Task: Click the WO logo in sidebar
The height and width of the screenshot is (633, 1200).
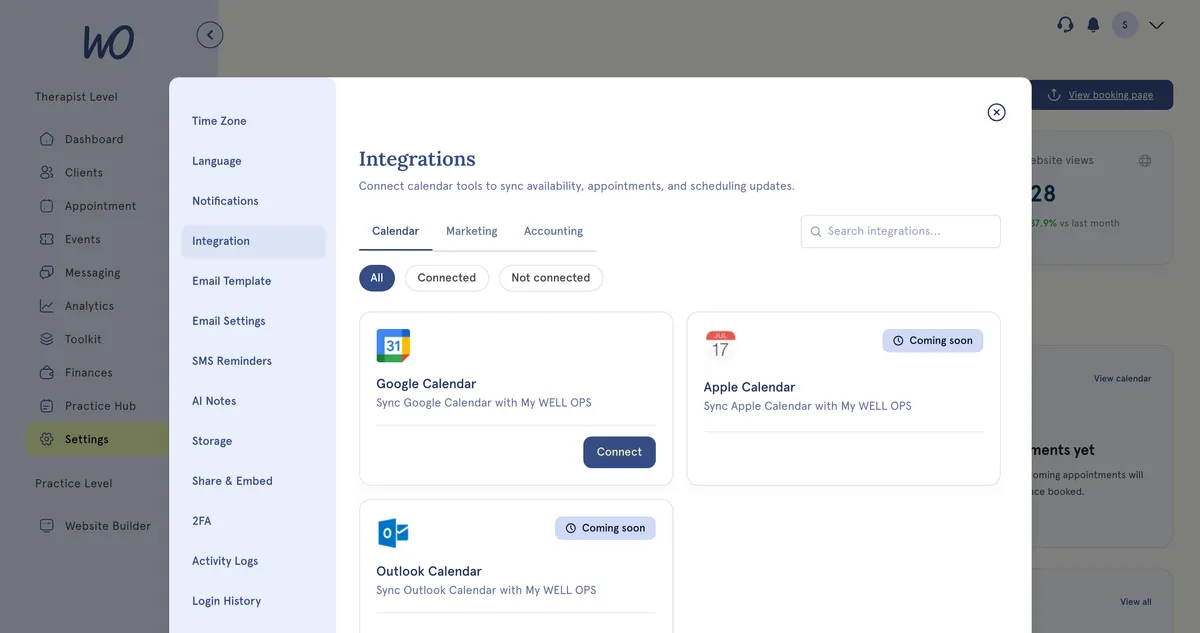Action: (109, 42)
